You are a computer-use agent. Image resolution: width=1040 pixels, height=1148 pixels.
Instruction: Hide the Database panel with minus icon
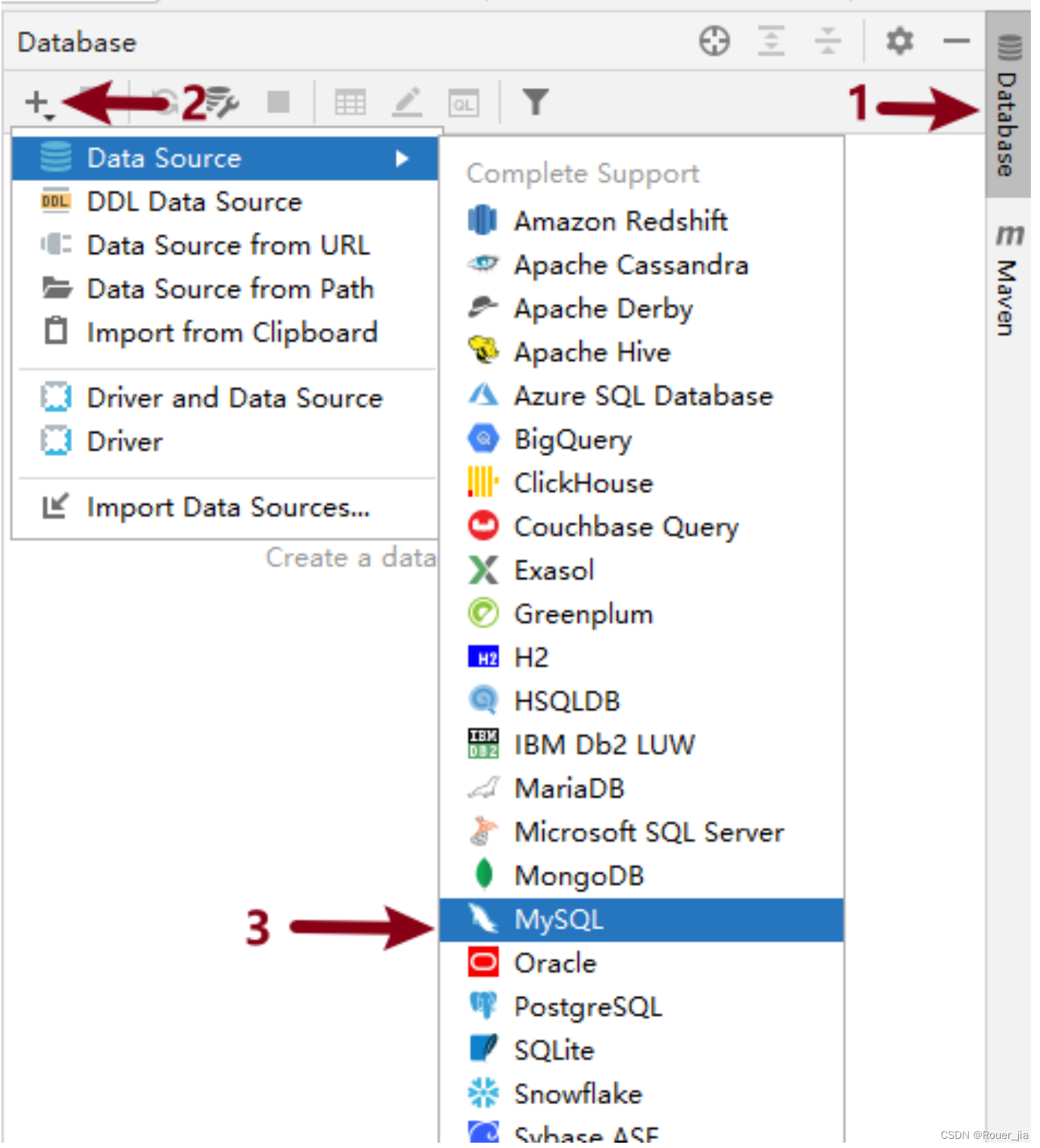pyautogui.click(x=957, y=40)
